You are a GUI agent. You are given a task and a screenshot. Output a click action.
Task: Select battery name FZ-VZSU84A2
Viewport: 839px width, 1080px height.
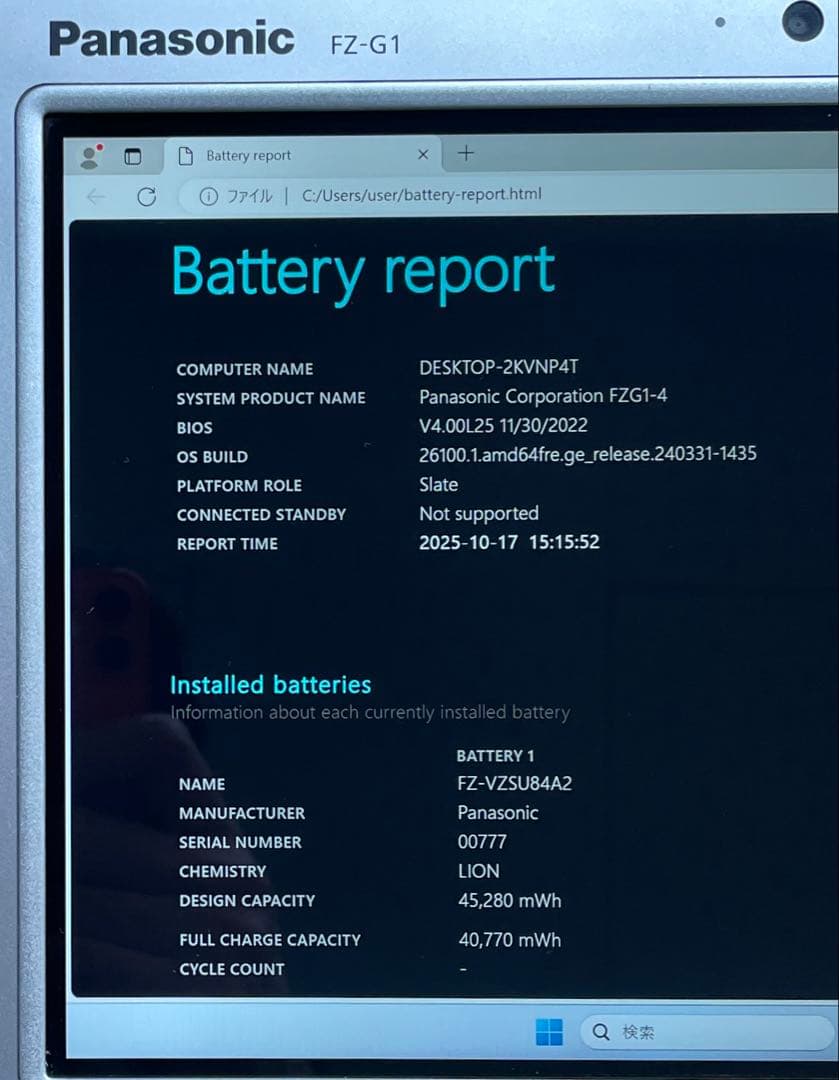514,783
